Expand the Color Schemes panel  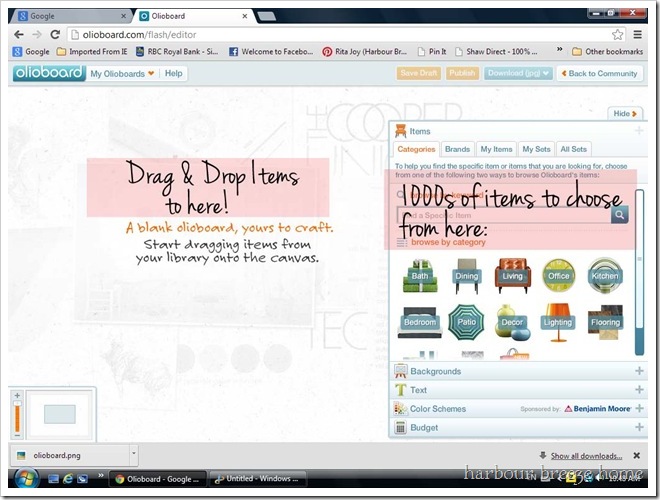tap(518, 409)
